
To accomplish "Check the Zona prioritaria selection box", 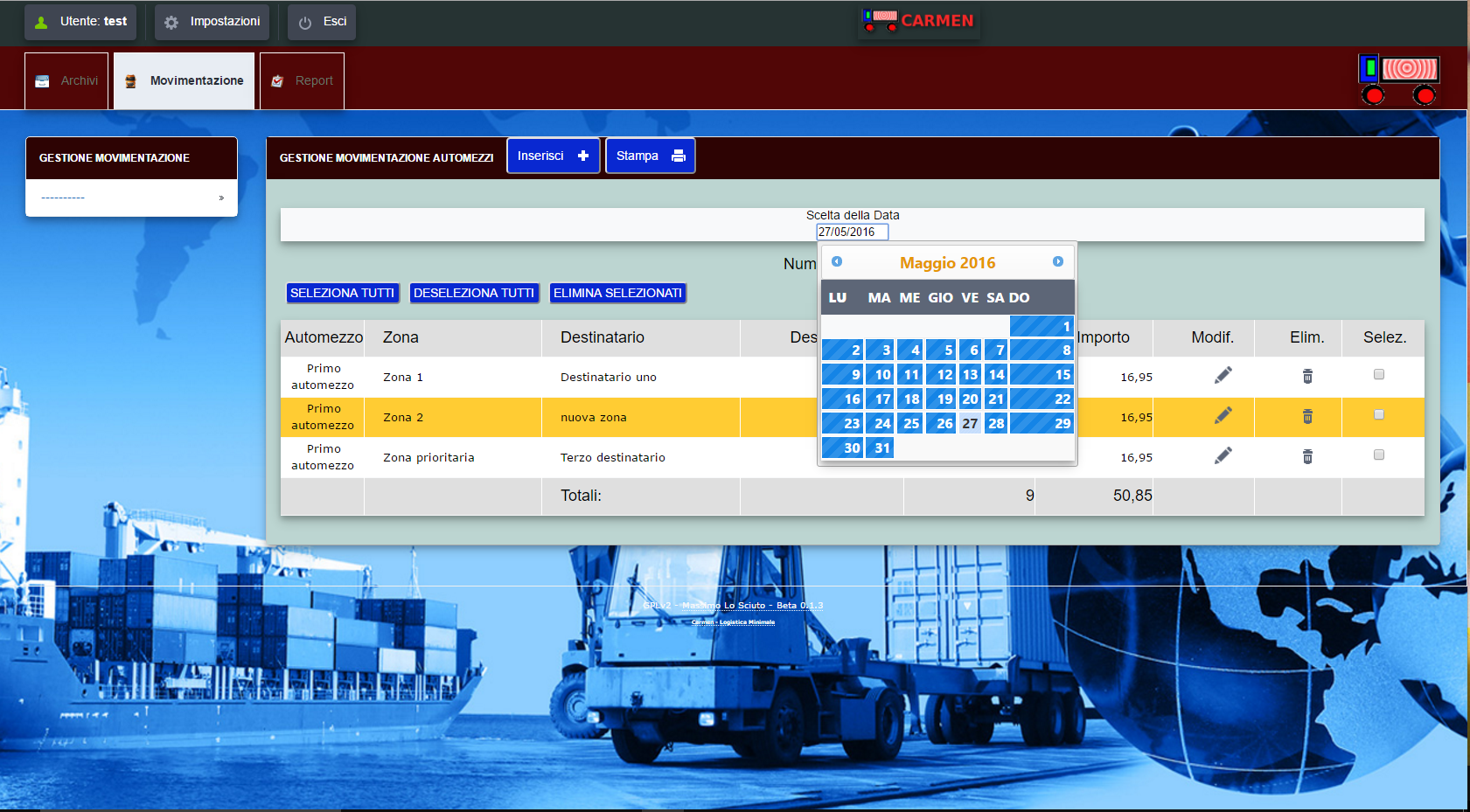I will (x=1379, y=455).
